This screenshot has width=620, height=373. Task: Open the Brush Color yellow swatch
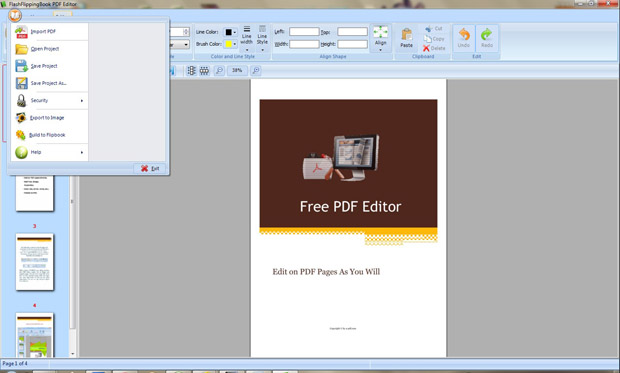point(231,44)
